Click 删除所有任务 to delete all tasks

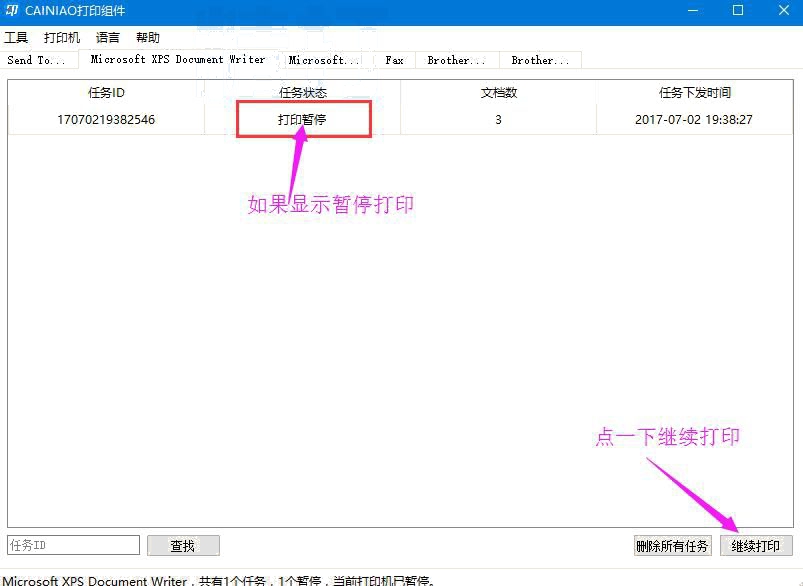click(x=673, y=545)
